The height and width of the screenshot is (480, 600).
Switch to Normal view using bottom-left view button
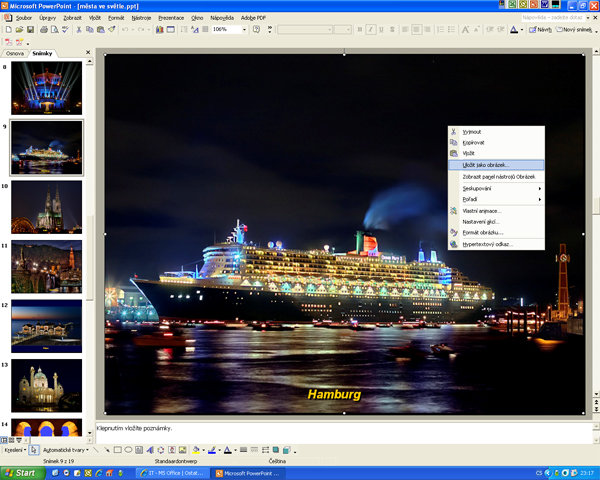click(x=3, y=439)
